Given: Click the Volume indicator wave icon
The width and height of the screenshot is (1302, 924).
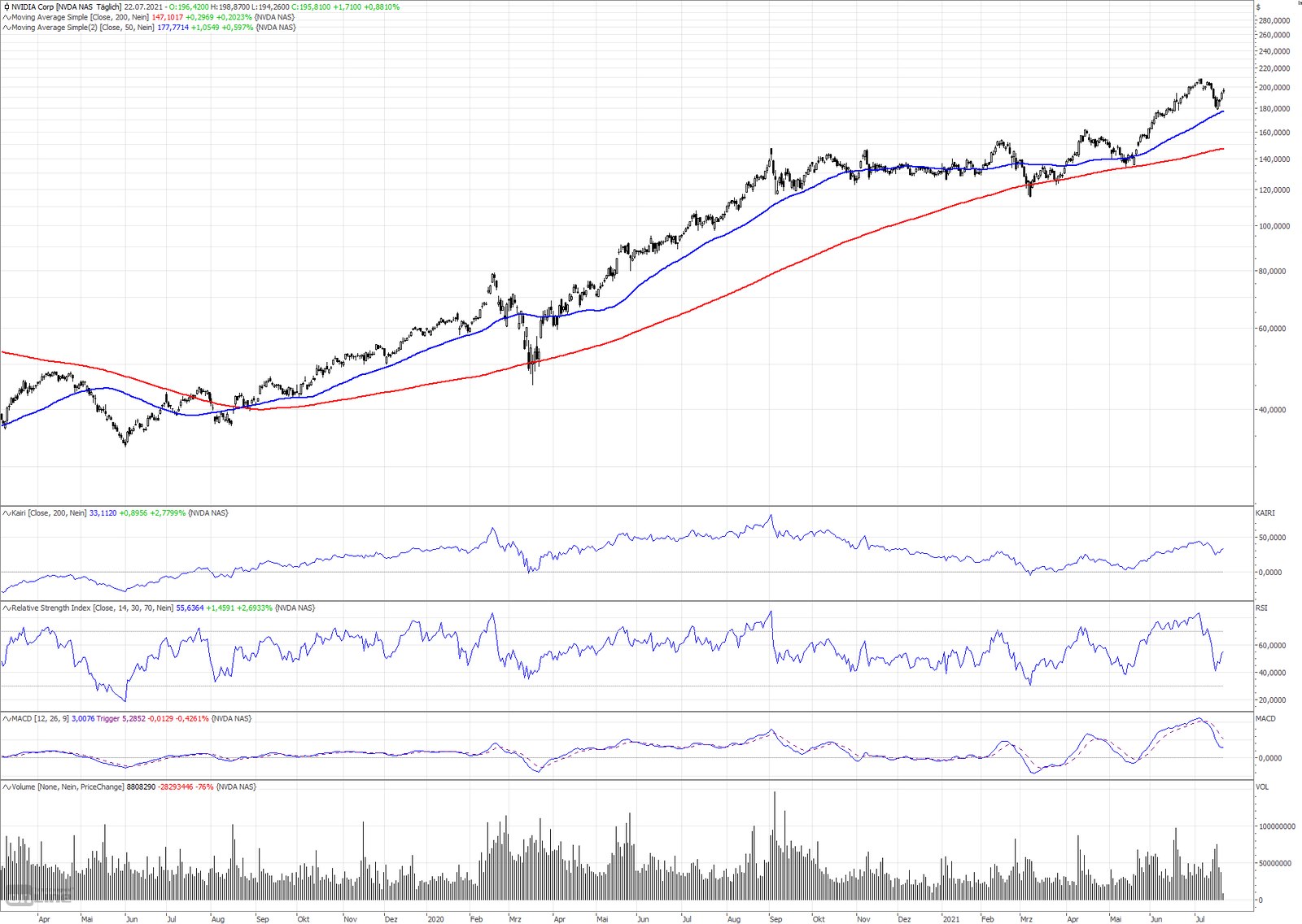Looking at the screenshot, I should (7, 787).
